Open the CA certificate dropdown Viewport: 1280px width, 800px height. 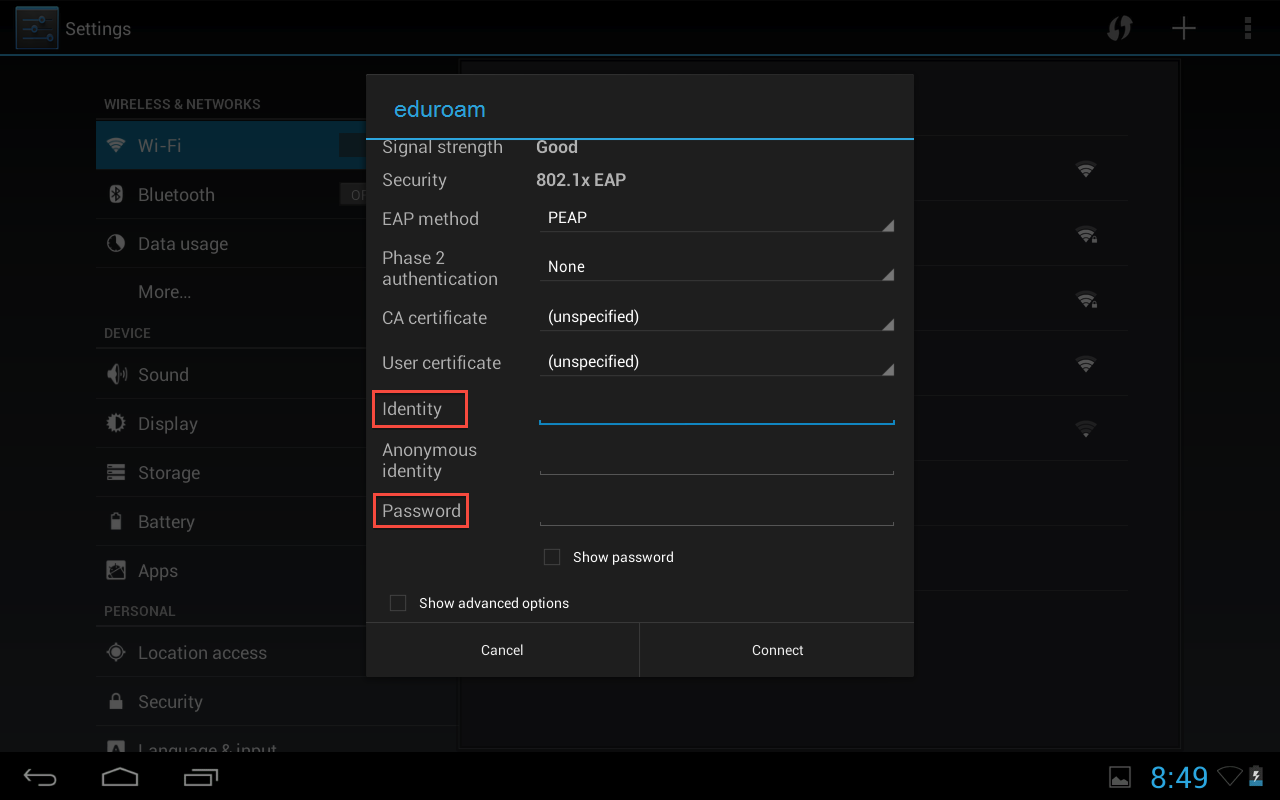716,317
